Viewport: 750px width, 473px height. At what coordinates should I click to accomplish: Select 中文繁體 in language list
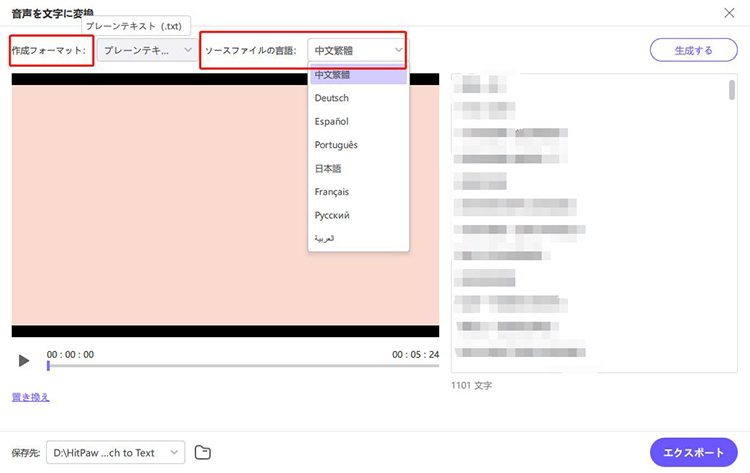(358, 75)
